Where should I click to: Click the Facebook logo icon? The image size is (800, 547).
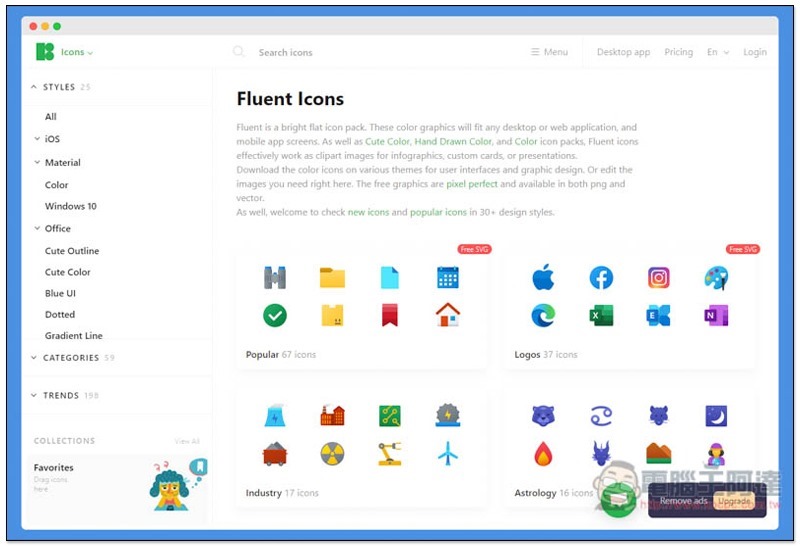[x=601, y=277]
